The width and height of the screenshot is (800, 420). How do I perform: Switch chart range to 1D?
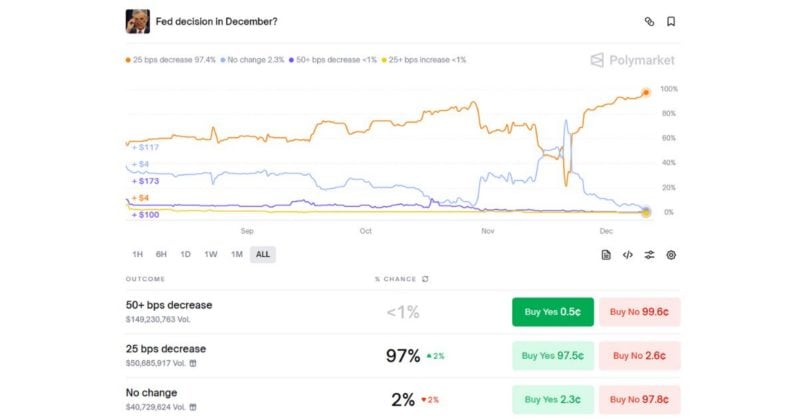pyautogui.click(x=186, y=254)
